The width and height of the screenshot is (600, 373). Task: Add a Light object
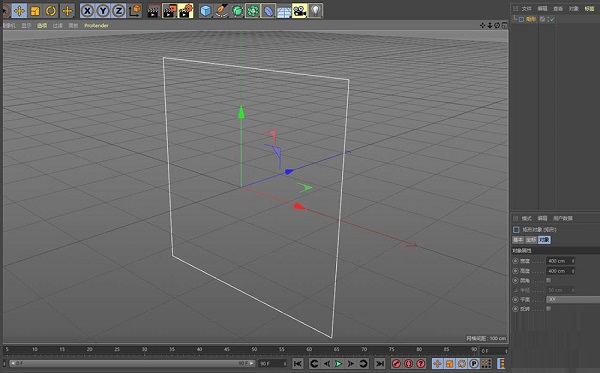pyautogui.click(x=315, y=11)
